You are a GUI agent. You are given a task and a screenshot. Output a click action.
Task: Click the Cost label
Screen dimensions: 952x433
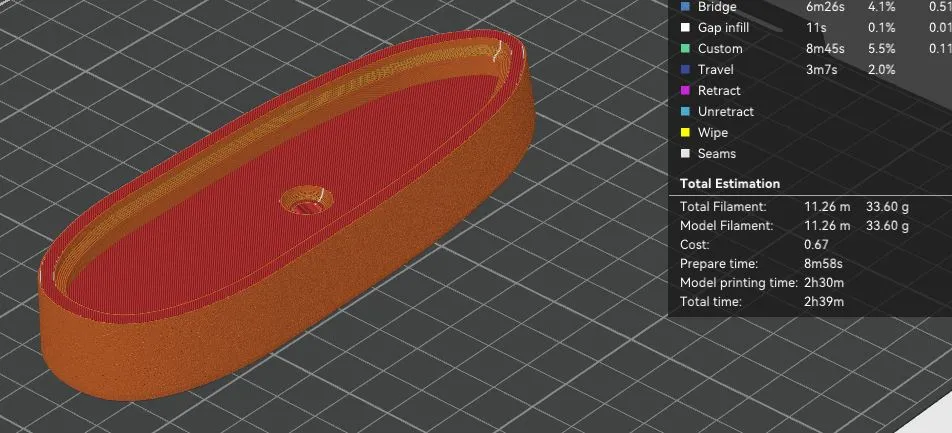point(695,245)
